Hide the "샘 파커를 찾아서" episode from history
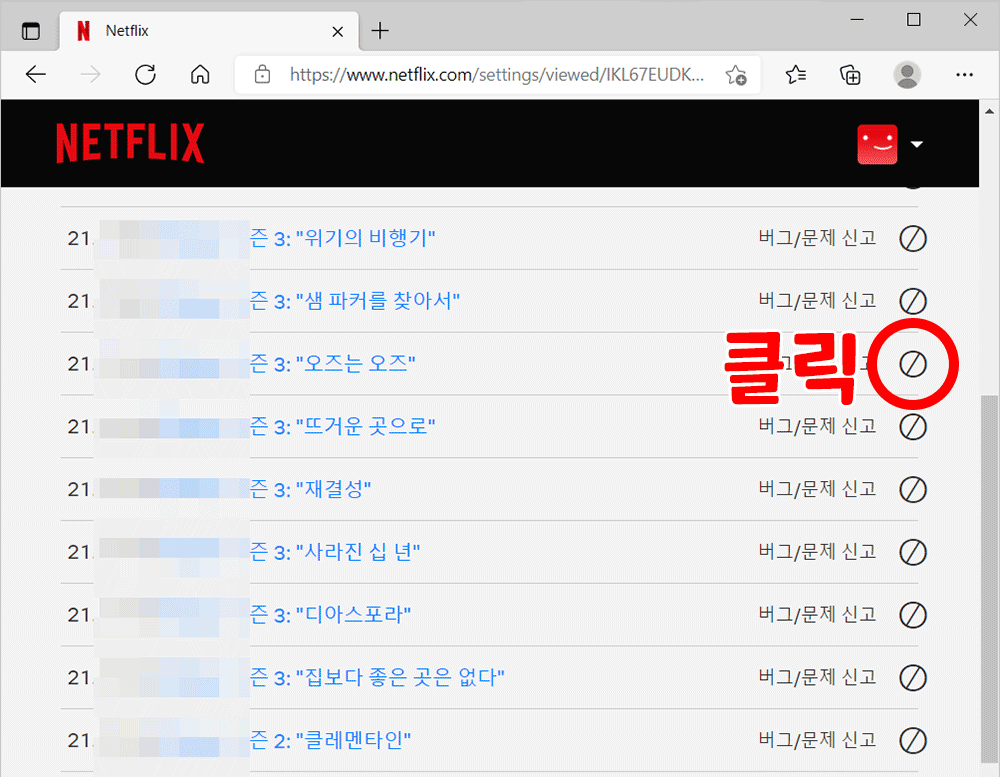Screen dimensions: 1000x777 click(x=913, y=301)
